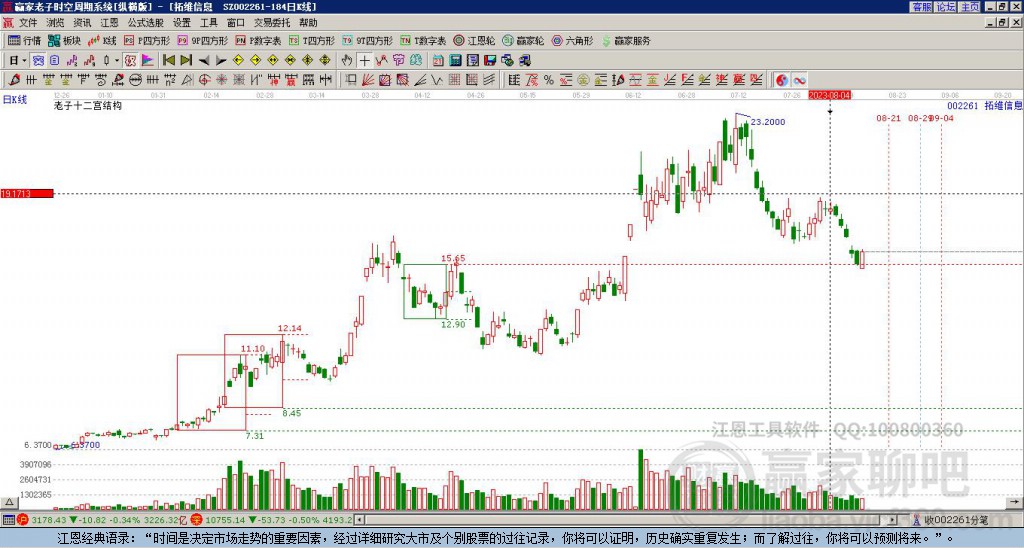Viewport: 1024px width, 548px height.
Task: Click the 19.1713 red price tag
Action: pyautogui.click(x=27, y=193)
